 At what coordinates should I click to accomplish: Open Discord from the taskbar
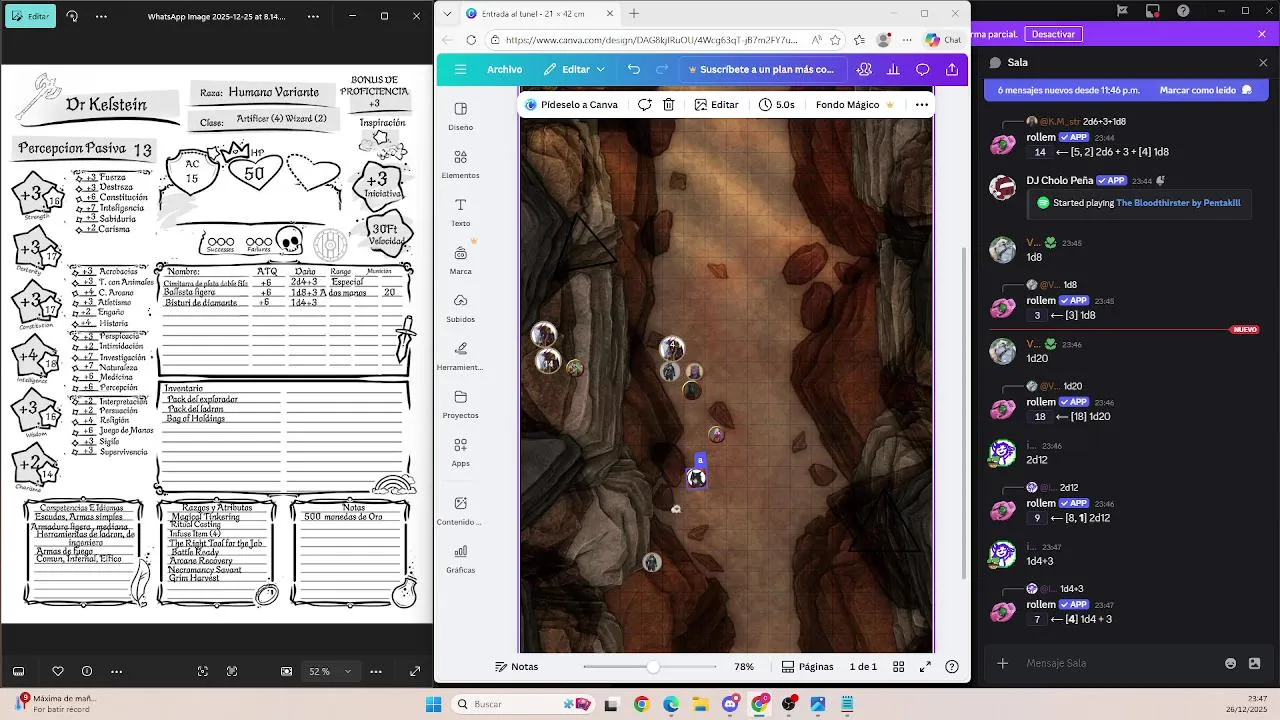click(x=730, y=704)
